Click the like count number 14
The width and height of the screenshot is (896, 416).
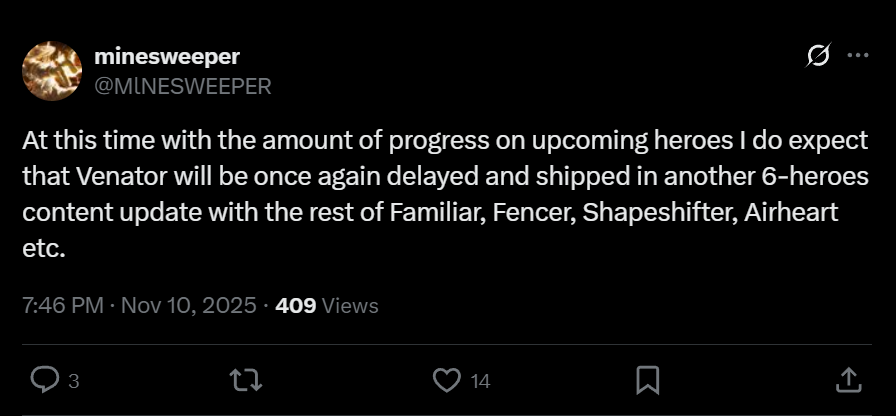tap(481, 381)
